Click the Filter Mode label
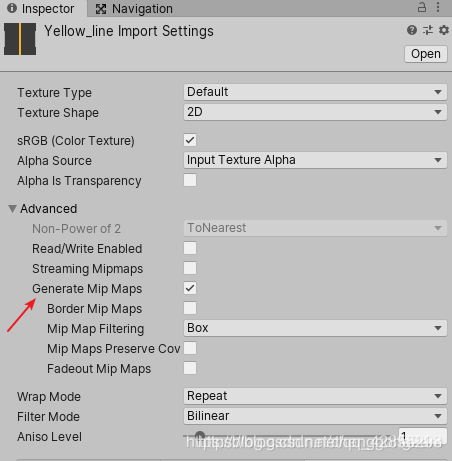The width and height of the screenshot is (452, 461). pos(48,417)
